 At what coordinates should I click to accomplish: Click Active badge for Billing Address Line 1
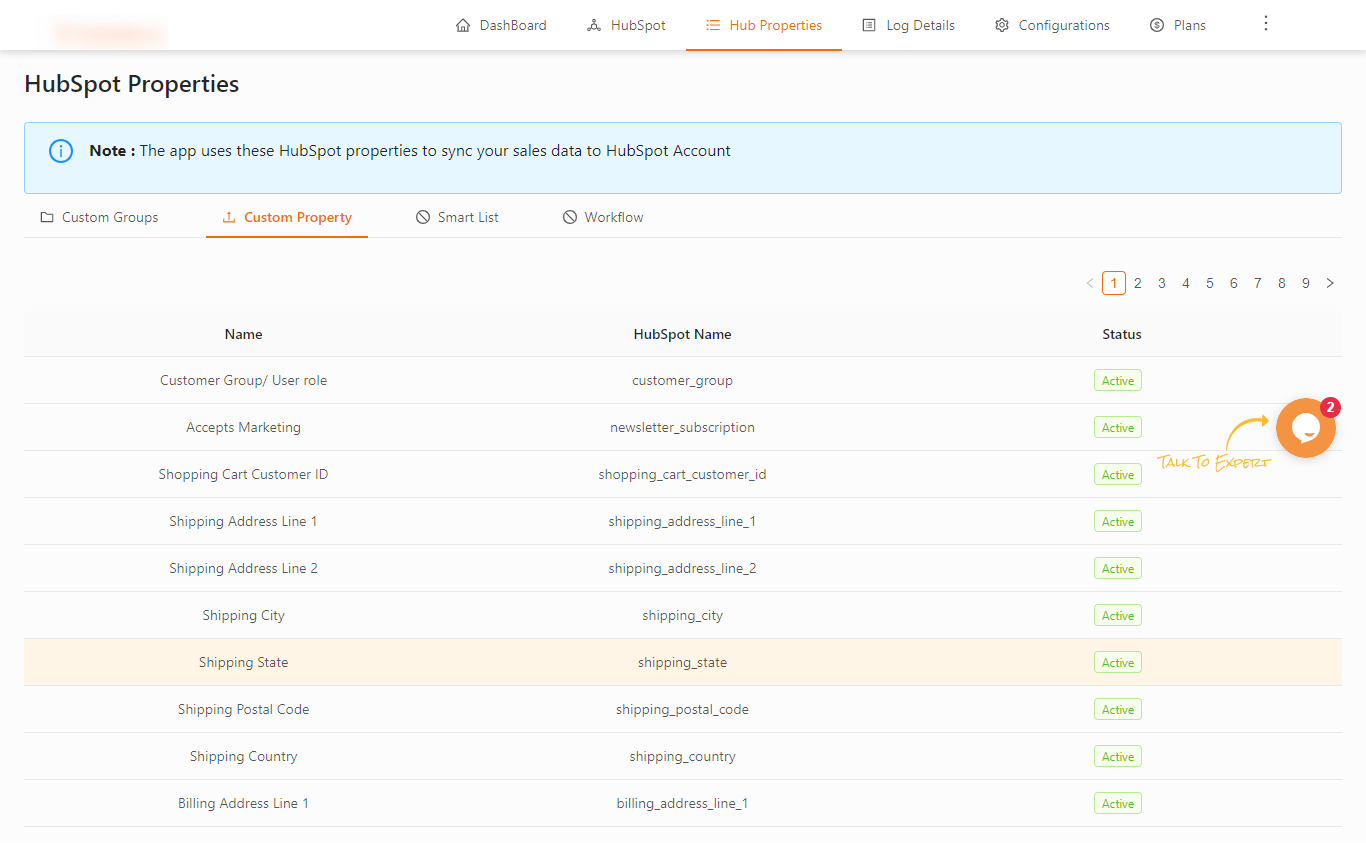(x=1118, y=803)
